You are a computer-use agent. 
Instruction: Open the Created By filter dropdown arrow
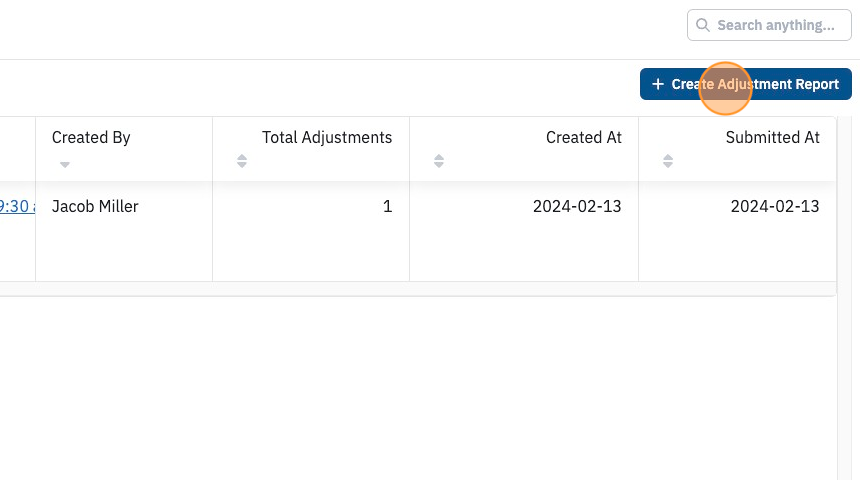(x=65, y=165)
